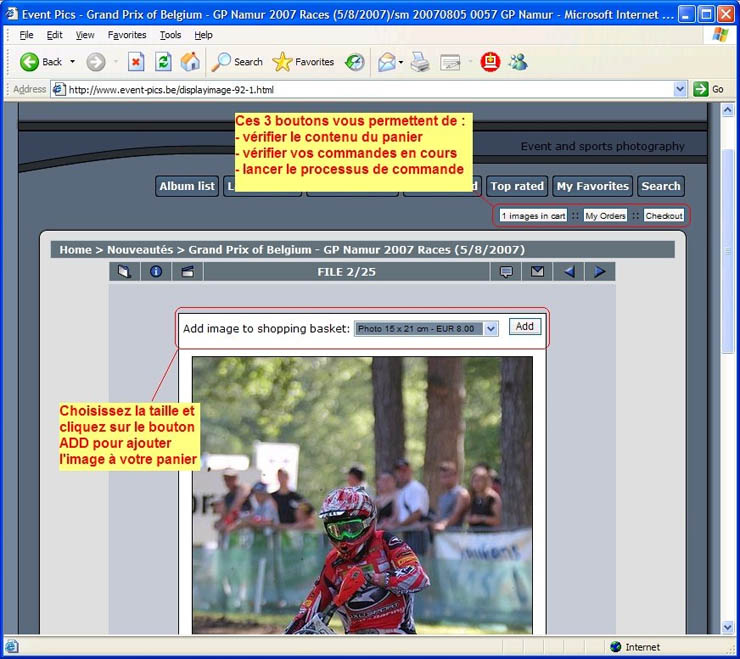Screen dimensions: 740x659
Task: Open the Back button history dropdown arrow
Action: tap(72, 62)
